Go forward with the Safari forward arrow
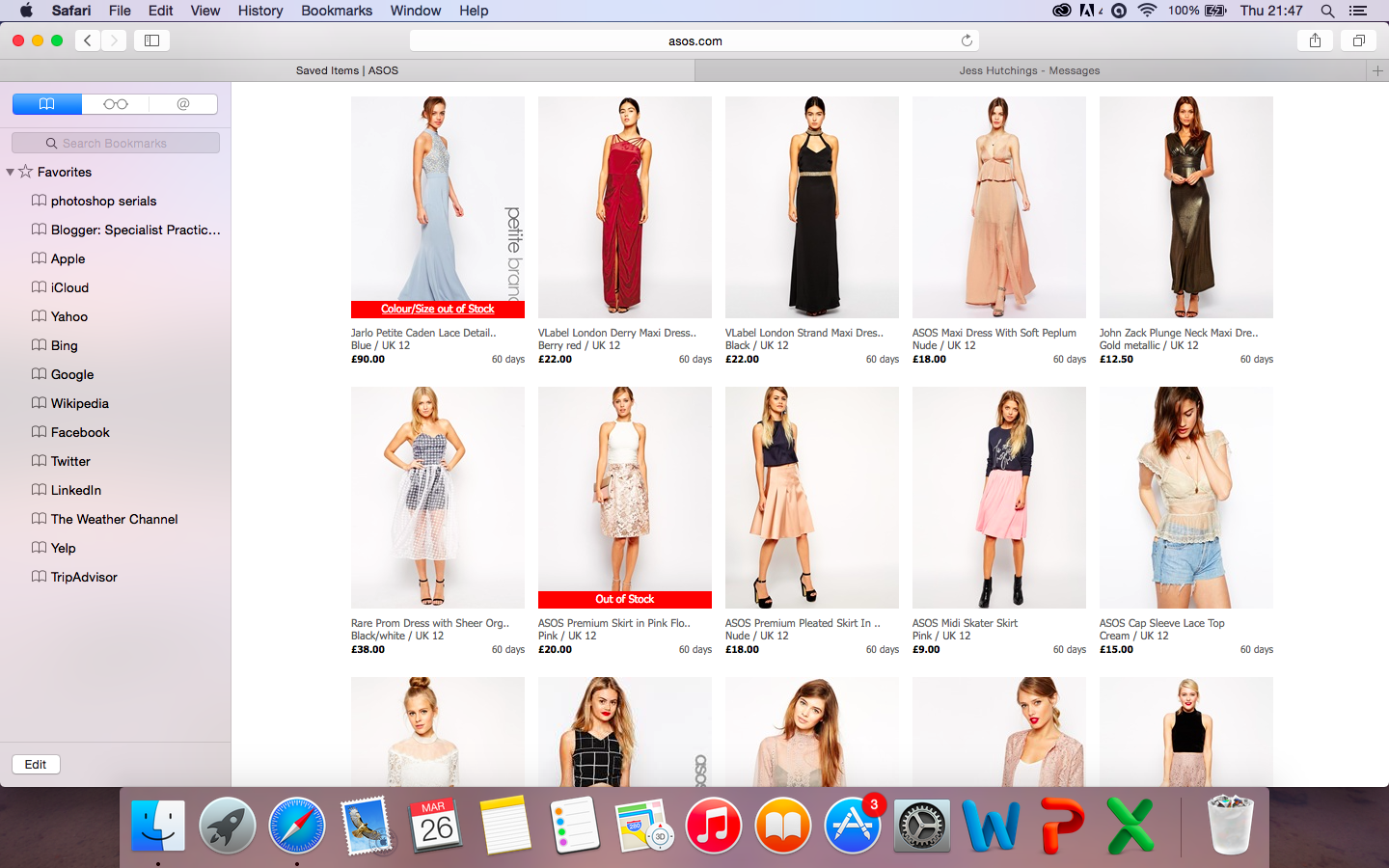The width and height of the screenshot is (1389, 868). (x=114, y=41)
